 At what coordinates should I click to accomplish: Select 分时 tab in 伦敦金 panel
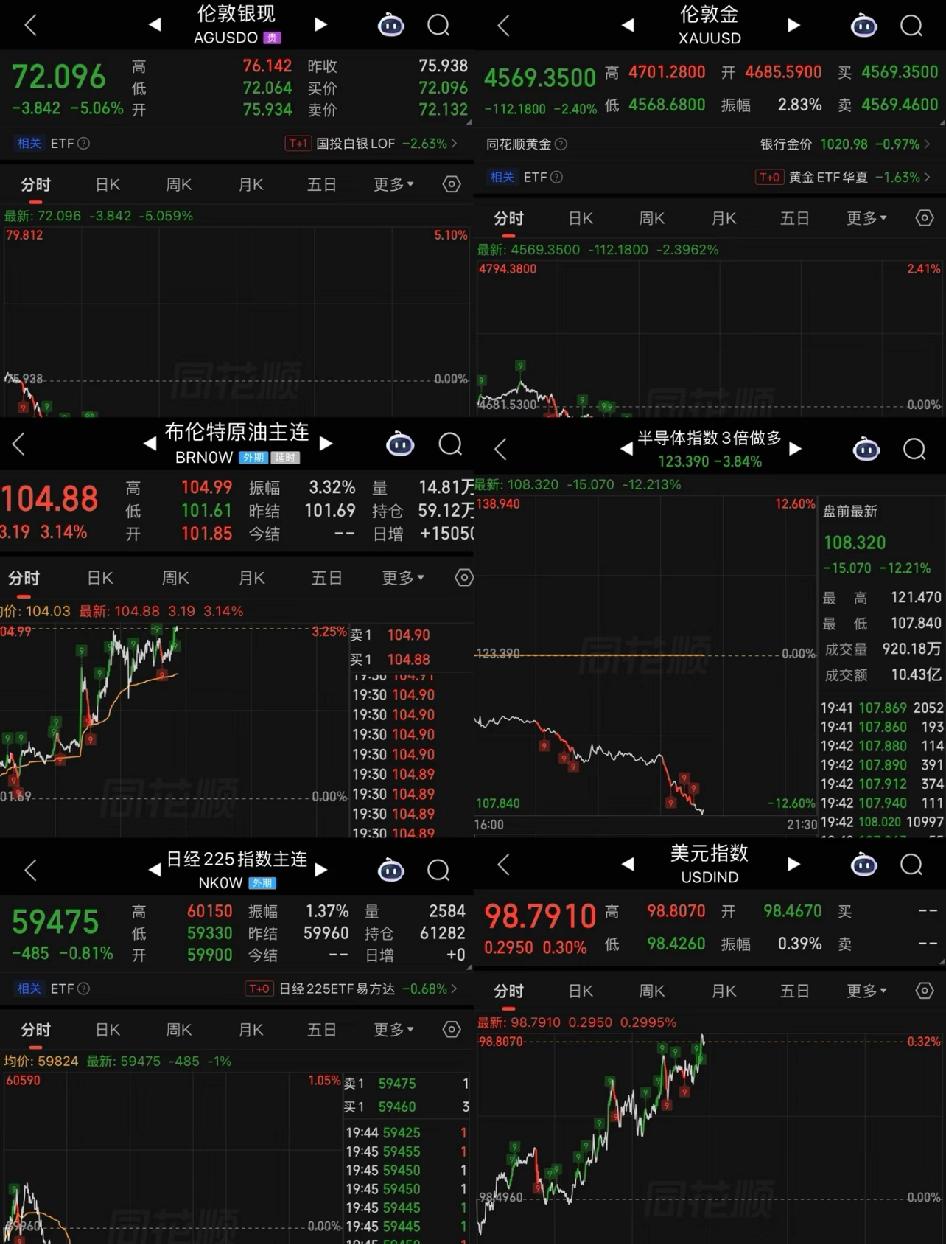click(x=508, y=218)
